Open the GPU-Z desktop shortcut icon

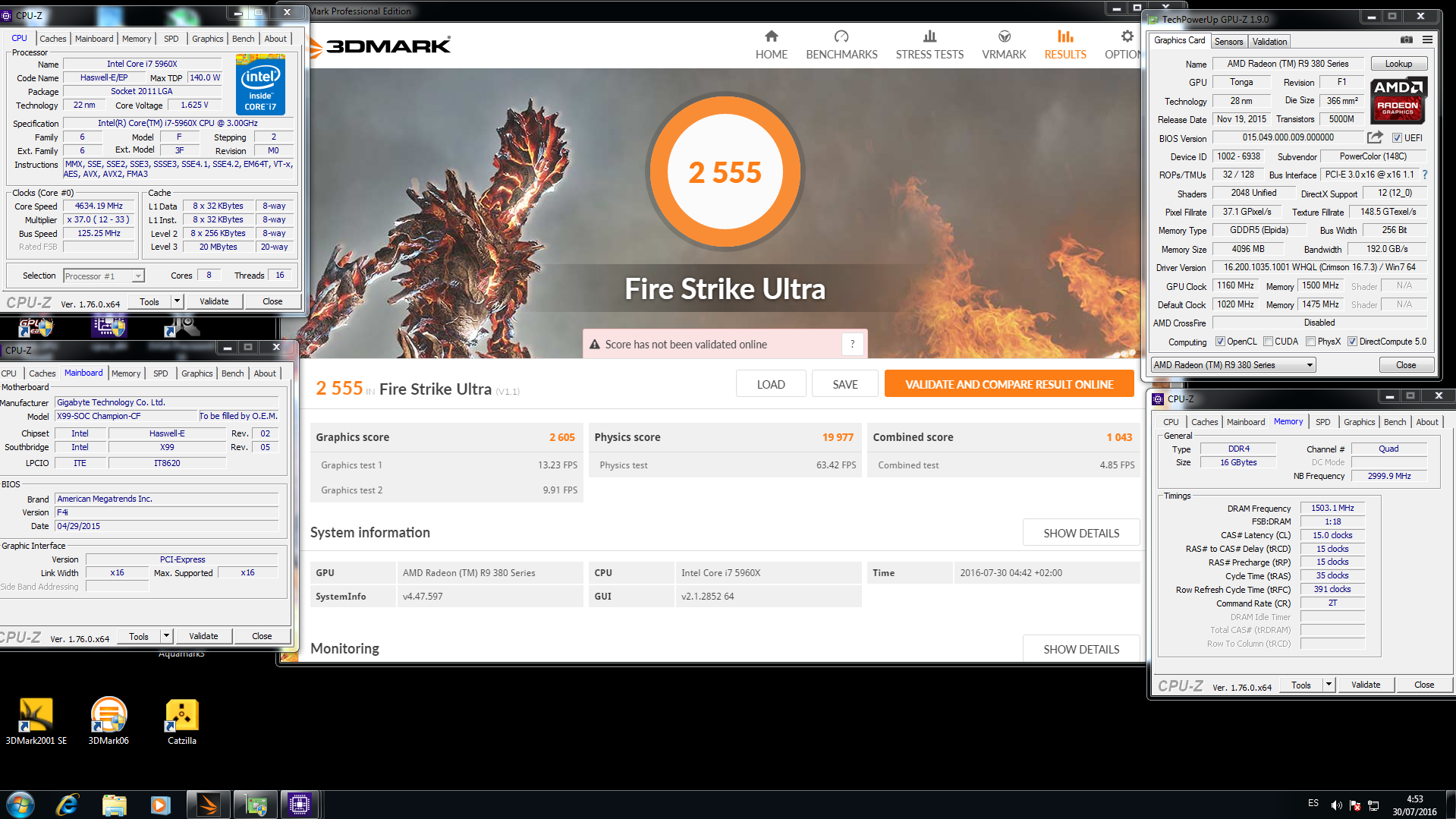36,327
